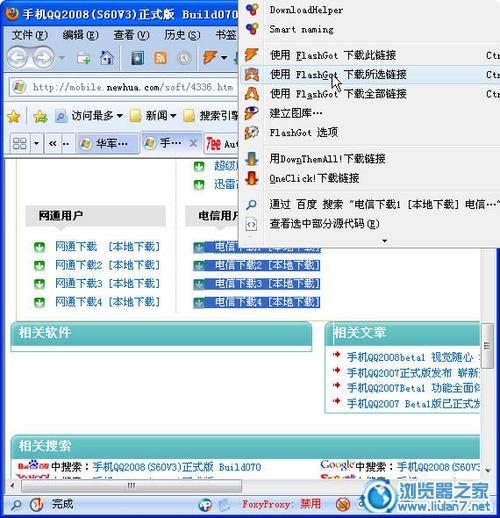Open the 访问最多 bookmarks dropdown

click(x=89, y=116)
